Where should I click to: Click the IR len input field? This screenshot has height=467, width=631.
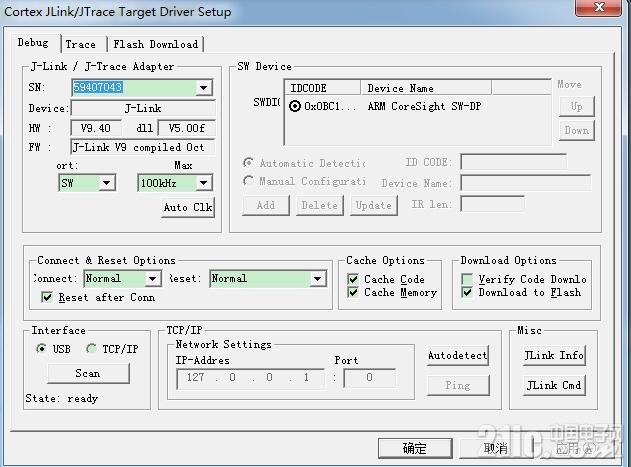pos(493,204)
